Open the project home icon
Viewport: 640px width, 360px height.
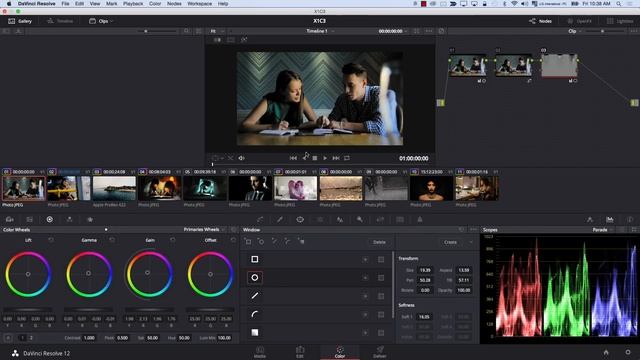pyautogui.click(x=606, y=352)
